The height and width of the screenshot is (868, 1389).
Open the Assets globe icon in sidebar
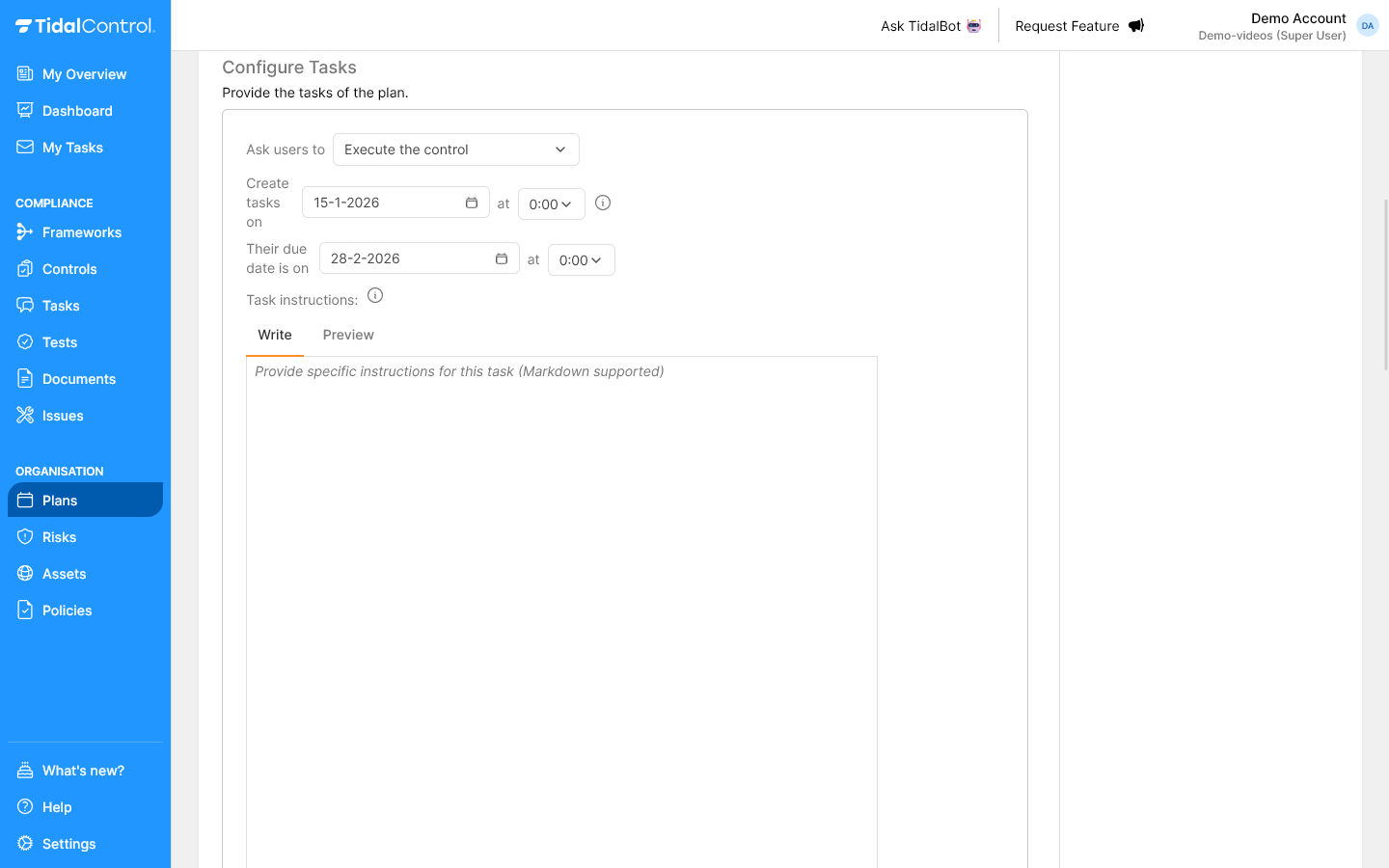(25, 573)
